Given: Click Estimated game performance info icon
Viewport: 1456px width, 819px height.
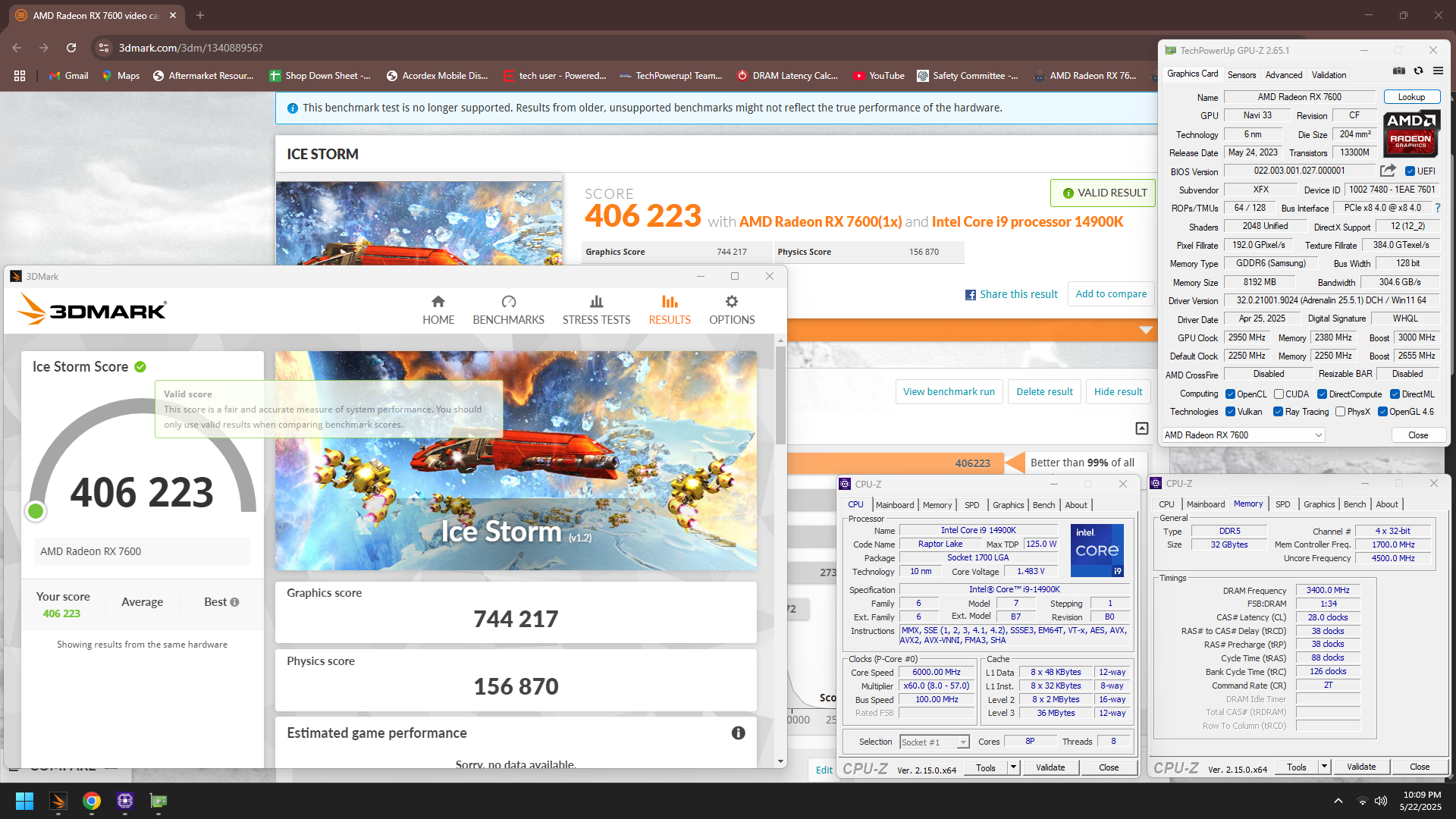Looking at the screenshot, I should 738,733.
